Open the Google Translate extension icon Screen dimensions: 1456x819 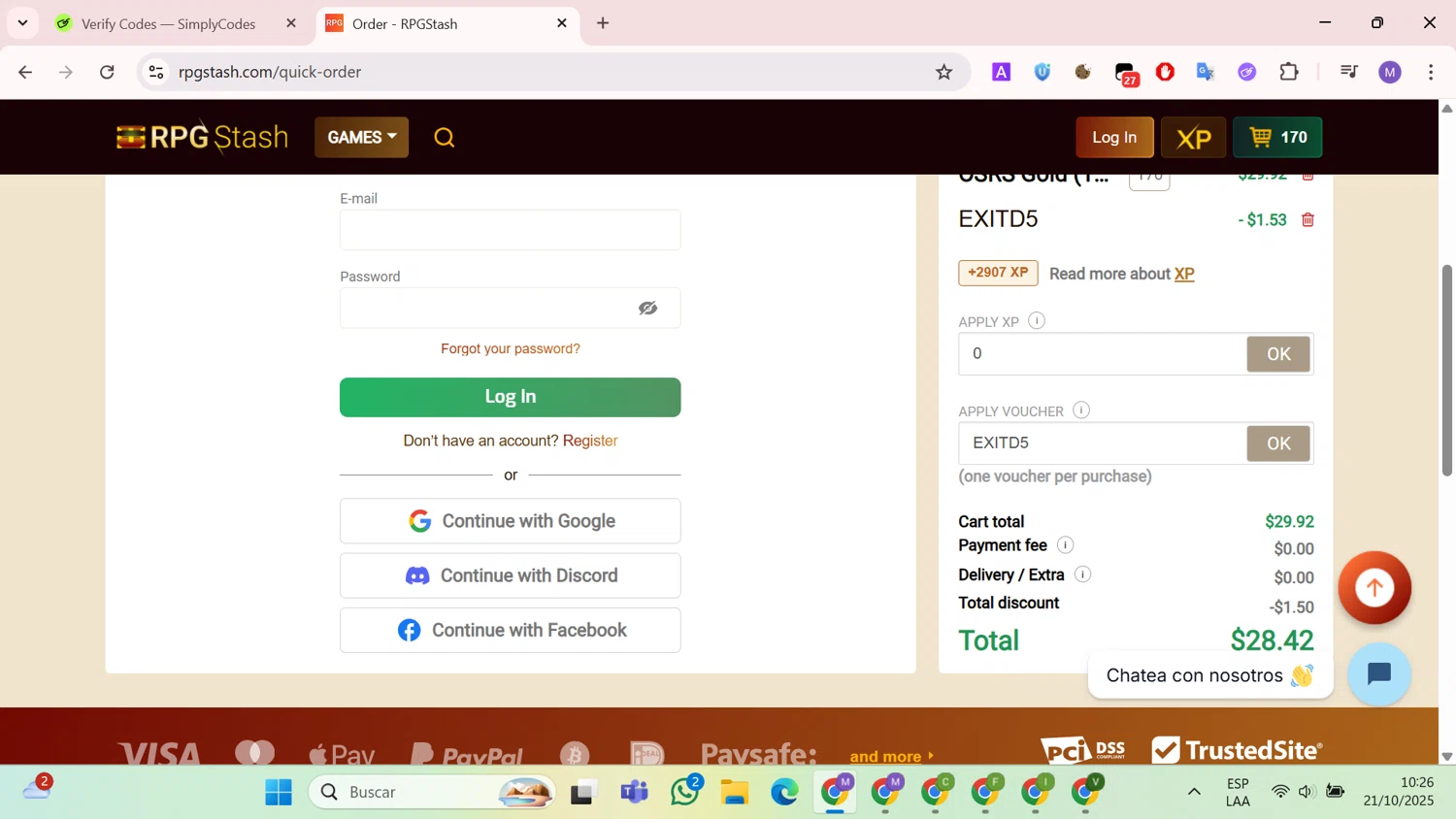coord(1206,72)
